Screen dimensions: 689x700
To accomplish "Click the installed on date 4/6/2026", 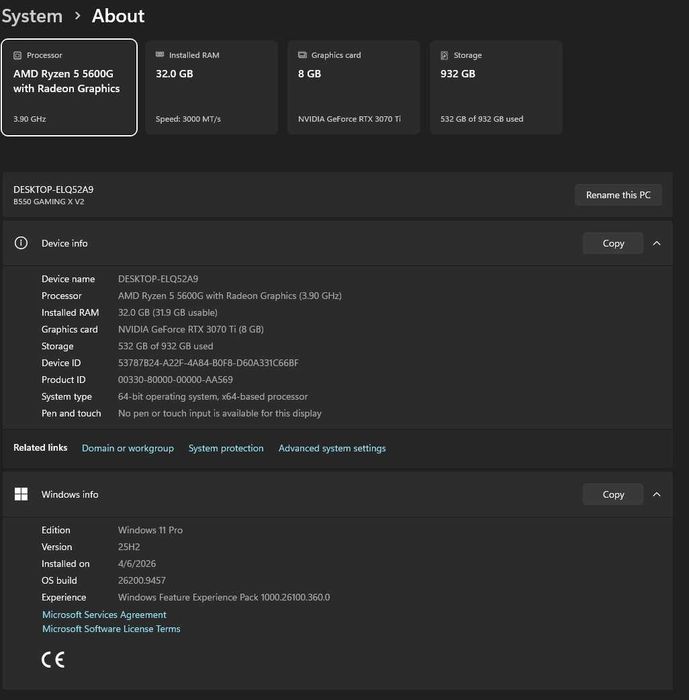I will pyautogui.click(x=137, y=564).
